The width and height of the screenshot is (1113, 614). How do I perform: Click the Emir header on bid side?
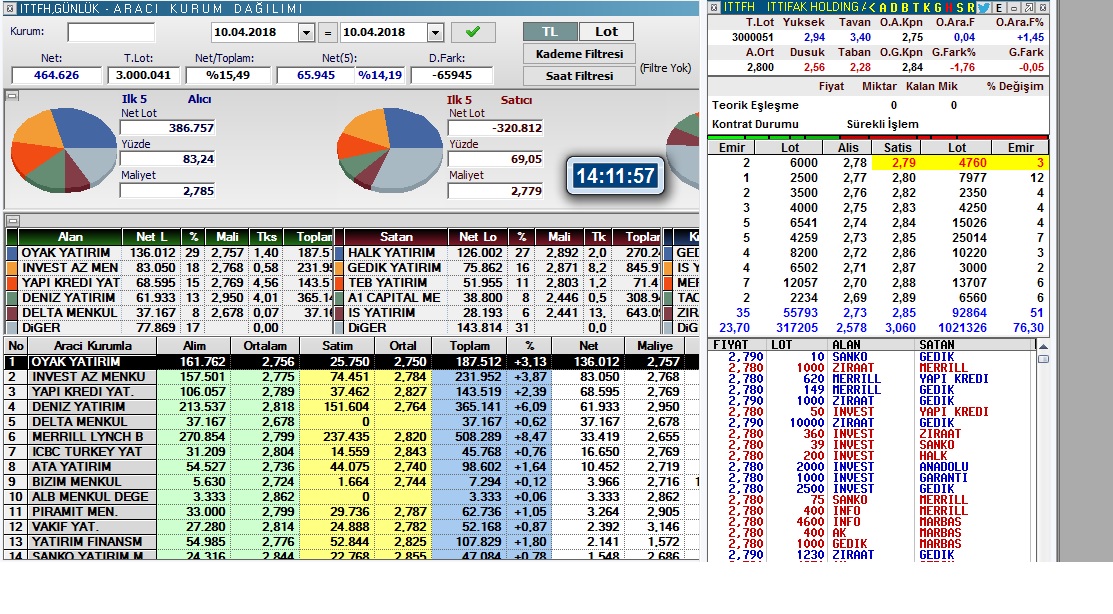coord(732,148)
